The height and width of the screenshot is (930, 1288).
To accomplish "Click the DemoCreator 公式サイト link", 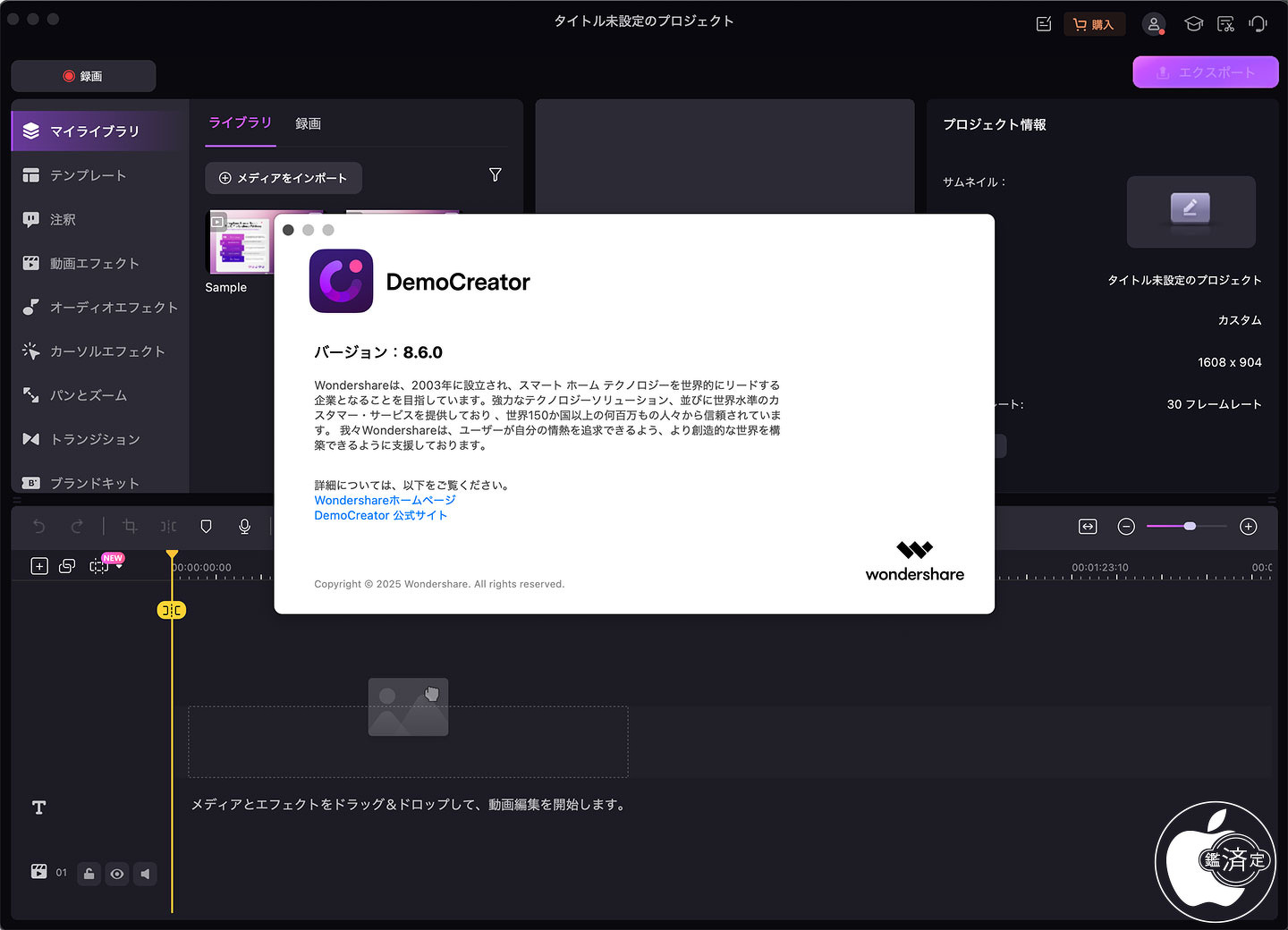I will [380, 515].
